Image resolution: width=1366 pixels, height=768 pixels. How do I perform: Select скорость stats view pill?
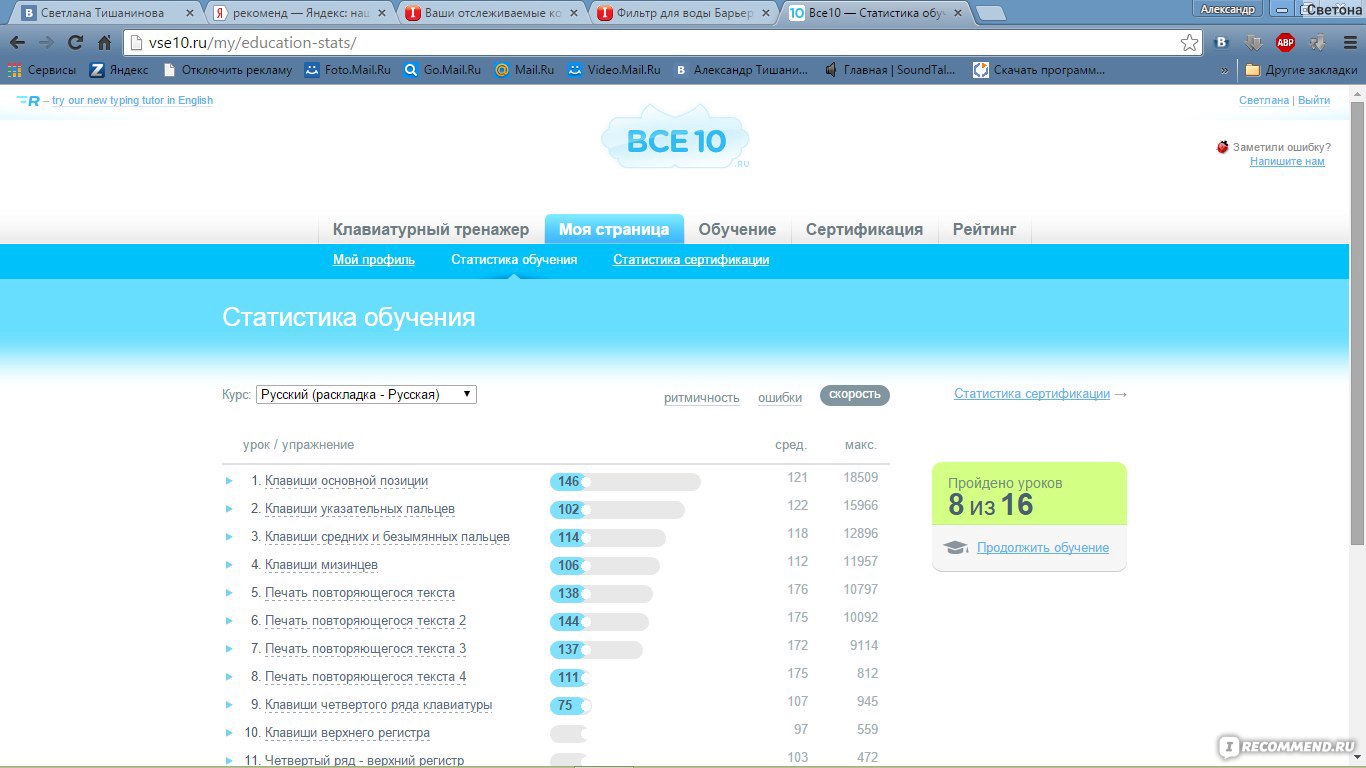pos(855,395)
